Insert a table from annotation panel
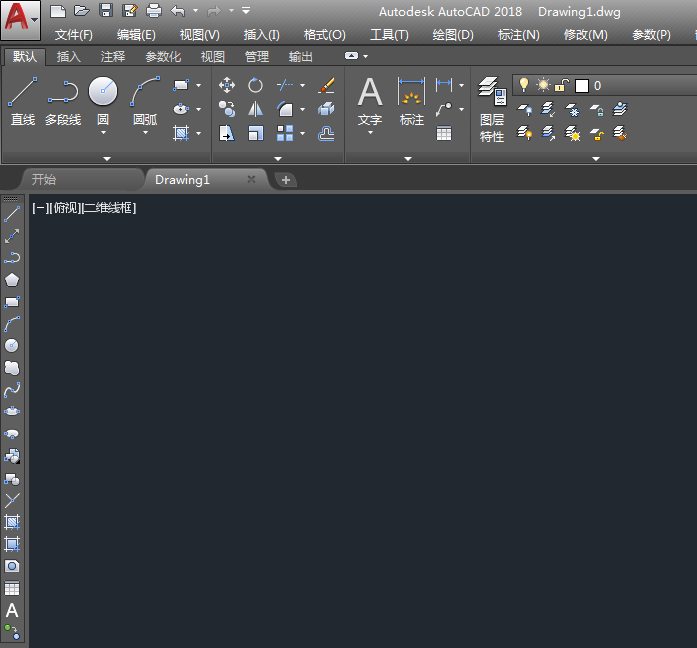The width and height of the screenshot is (697, 648). [444, 133]
